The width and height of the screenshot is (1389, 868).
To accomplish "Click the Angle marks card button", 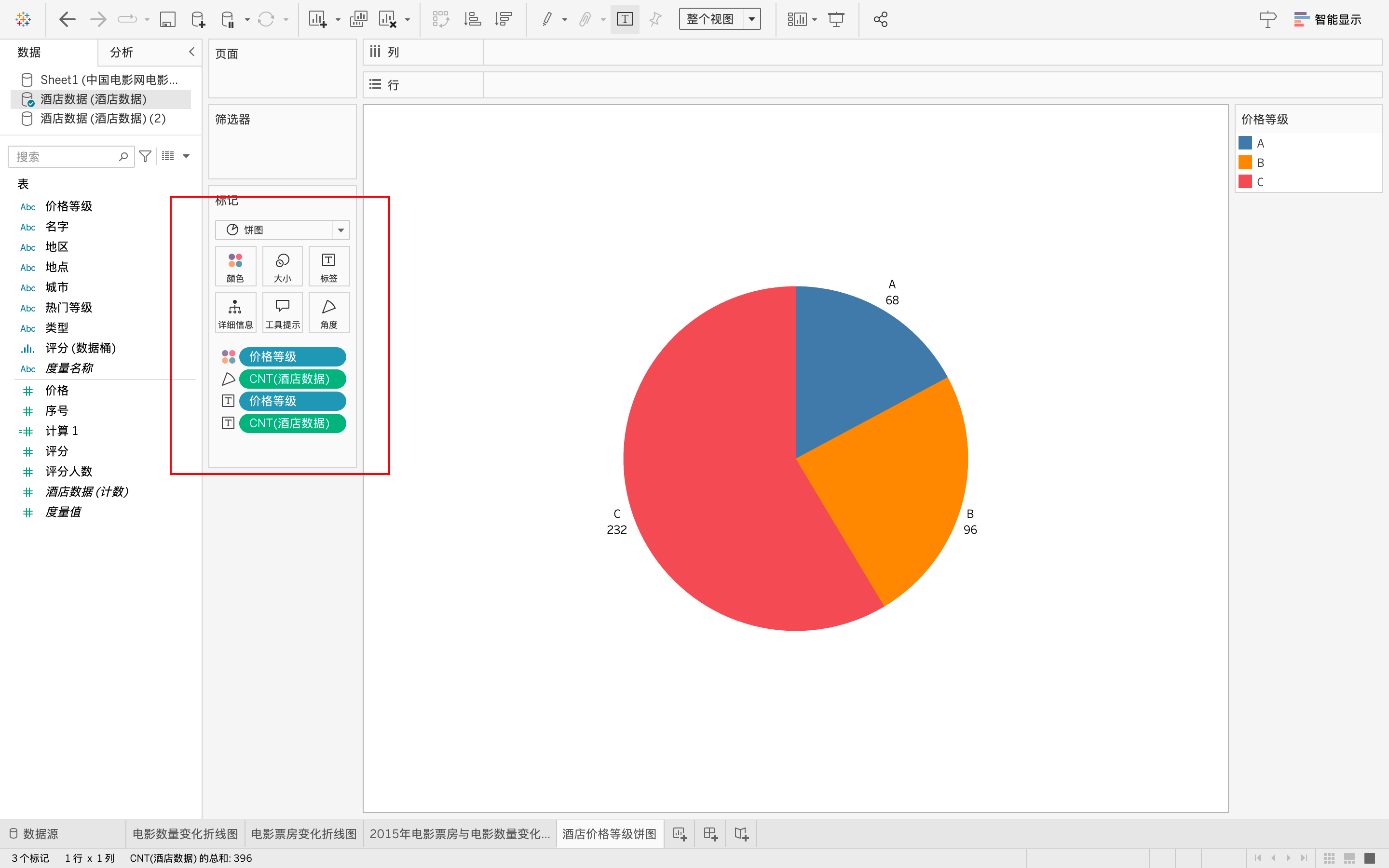I will [x=329, y=313].
